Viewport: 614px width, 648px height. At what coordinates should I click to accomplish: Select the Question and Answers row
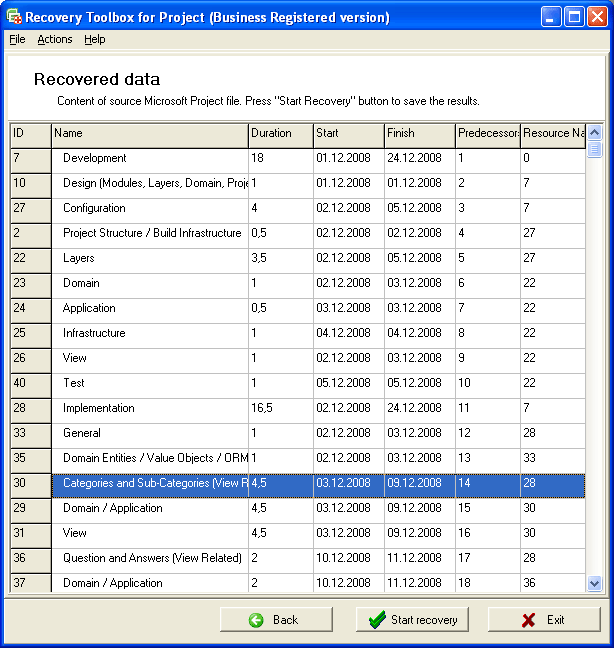(x=152, y=558)
